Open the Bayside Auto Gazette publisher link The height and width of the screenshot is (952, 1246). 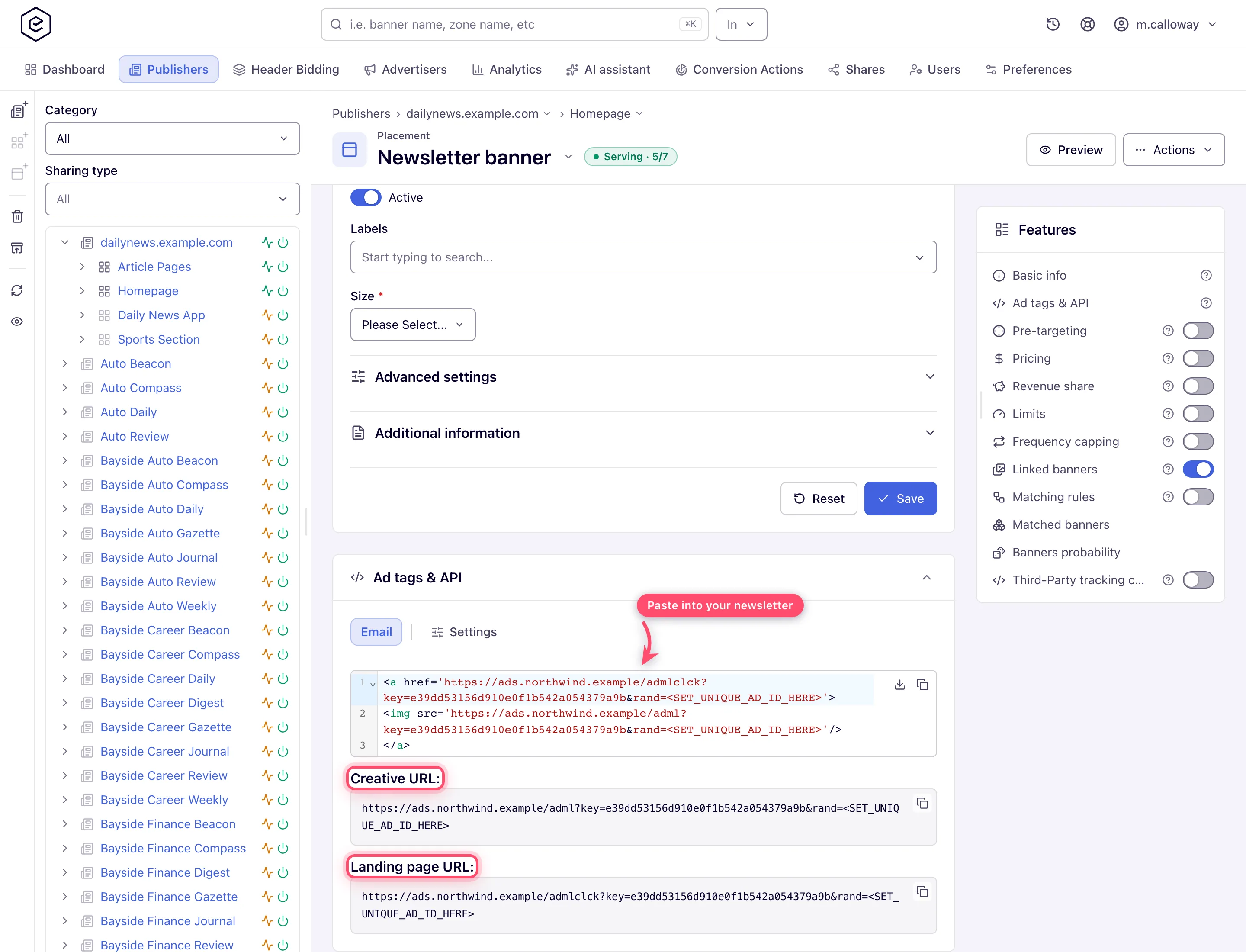[x=160, y=534]
